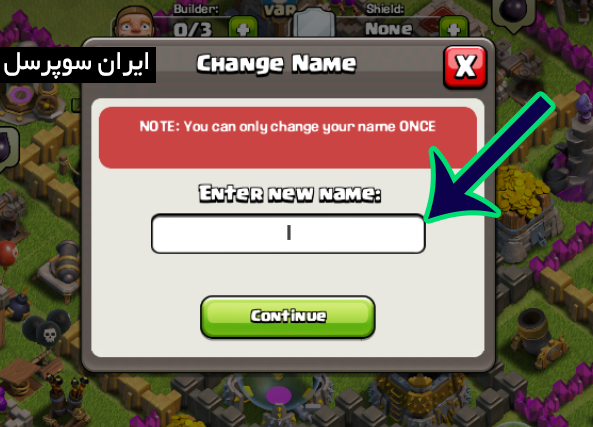The image size is (593, 427).
Task: Click the red NOTE warning banner
Action: coord(288,138)
